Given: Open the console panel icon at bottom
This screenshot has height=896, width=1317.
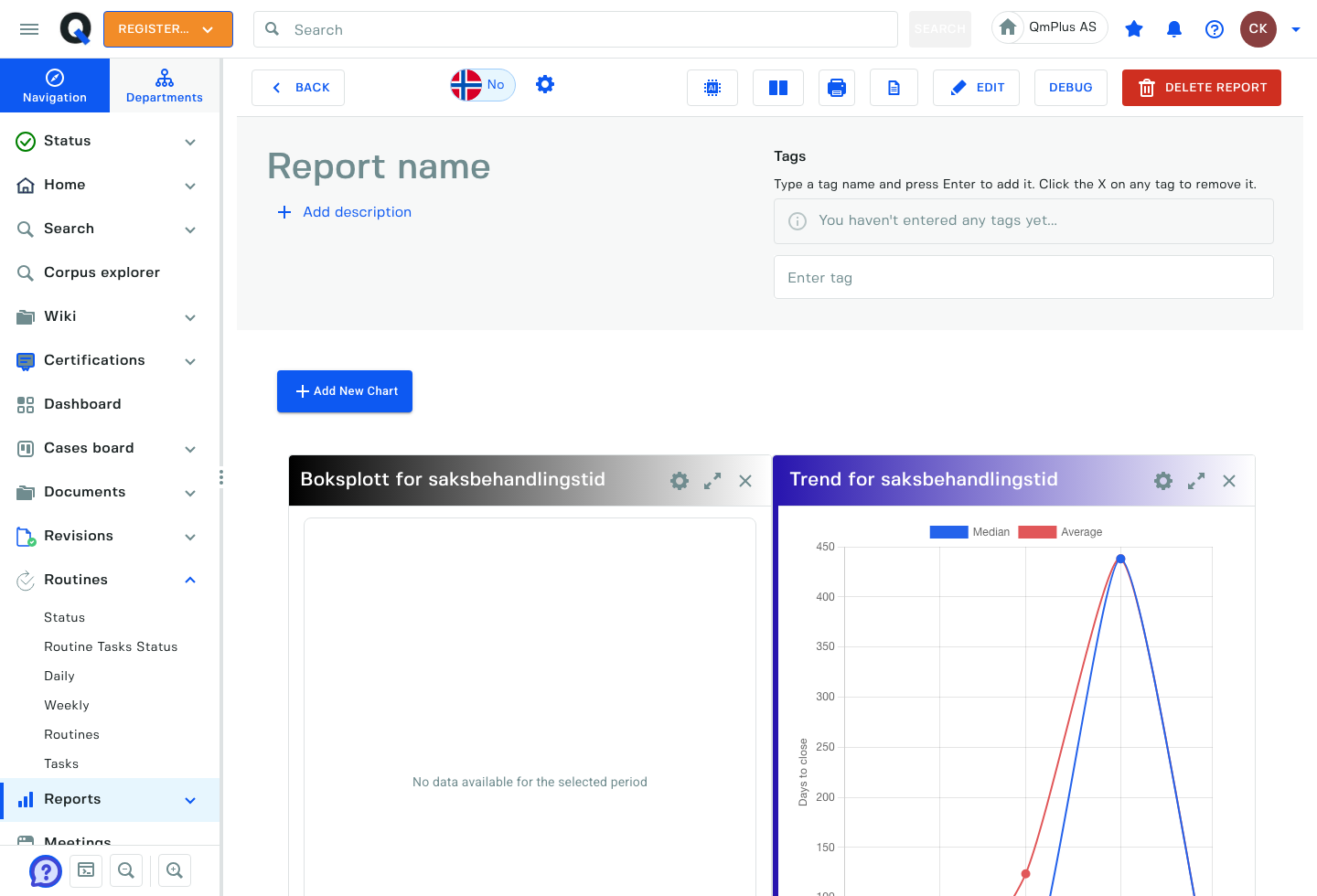Looking at the screenshot, I should pos(86,870).
